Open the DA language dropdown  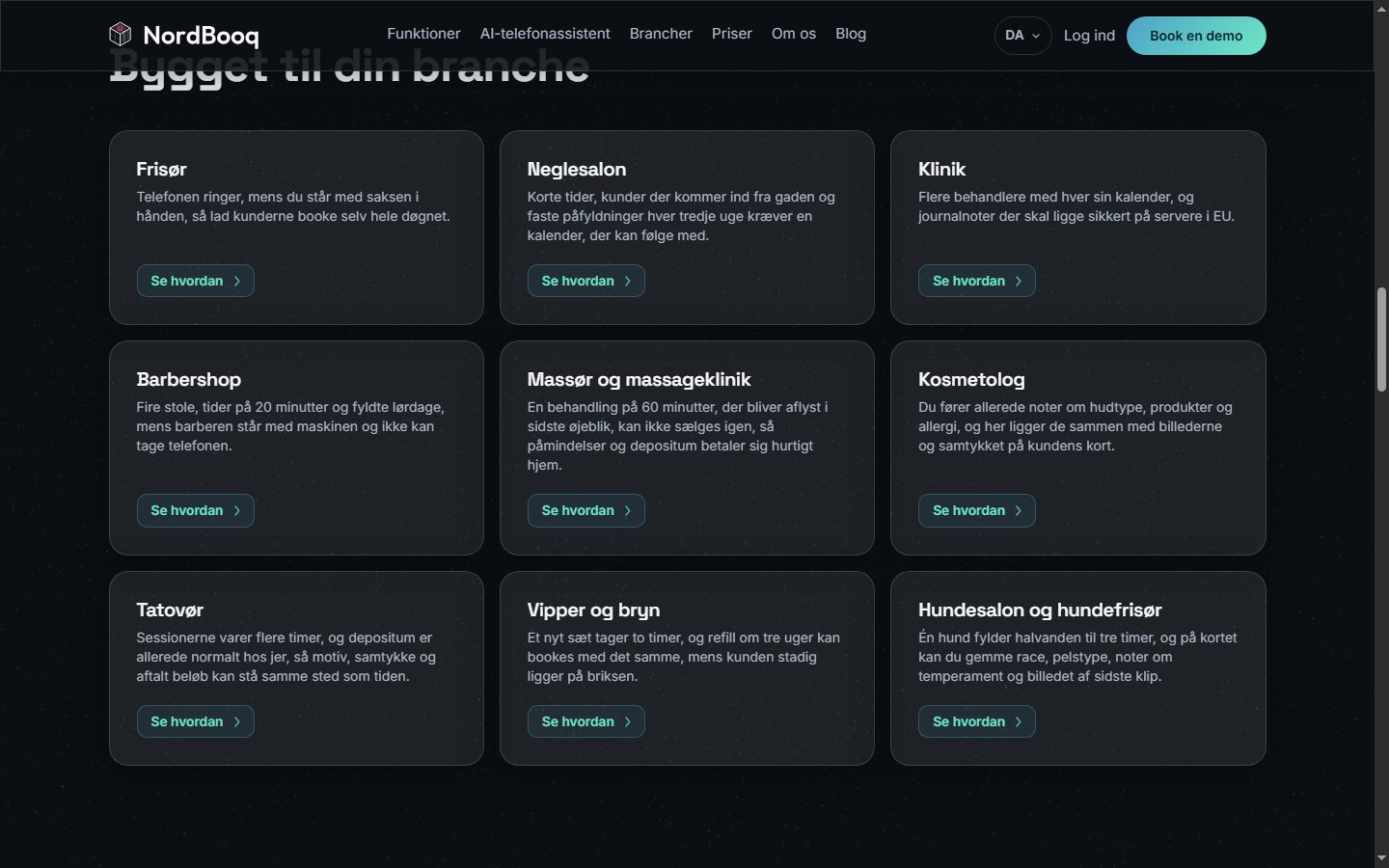tap(1022, 36)
